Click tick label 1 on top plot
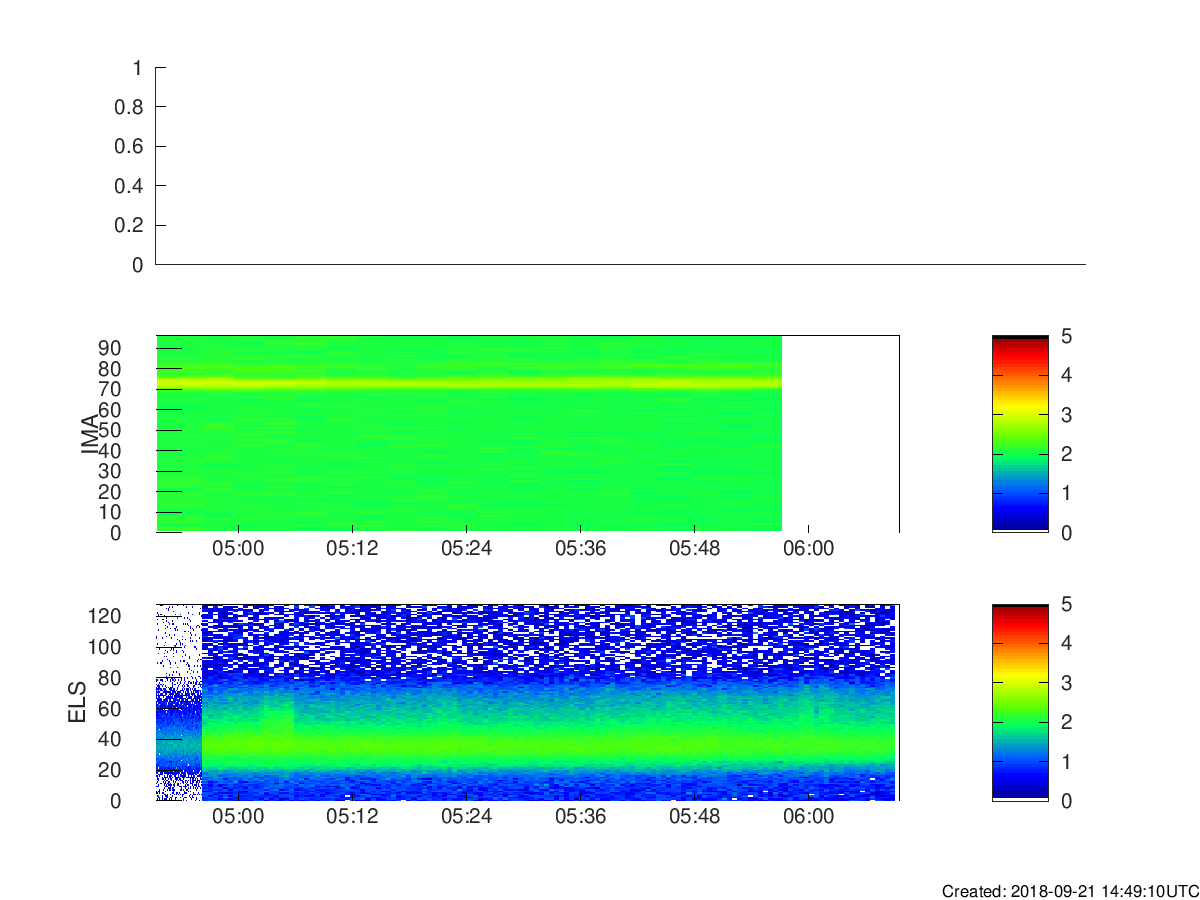The width and height of the screenshot is (1200, 900). click(x=138, y=67)
